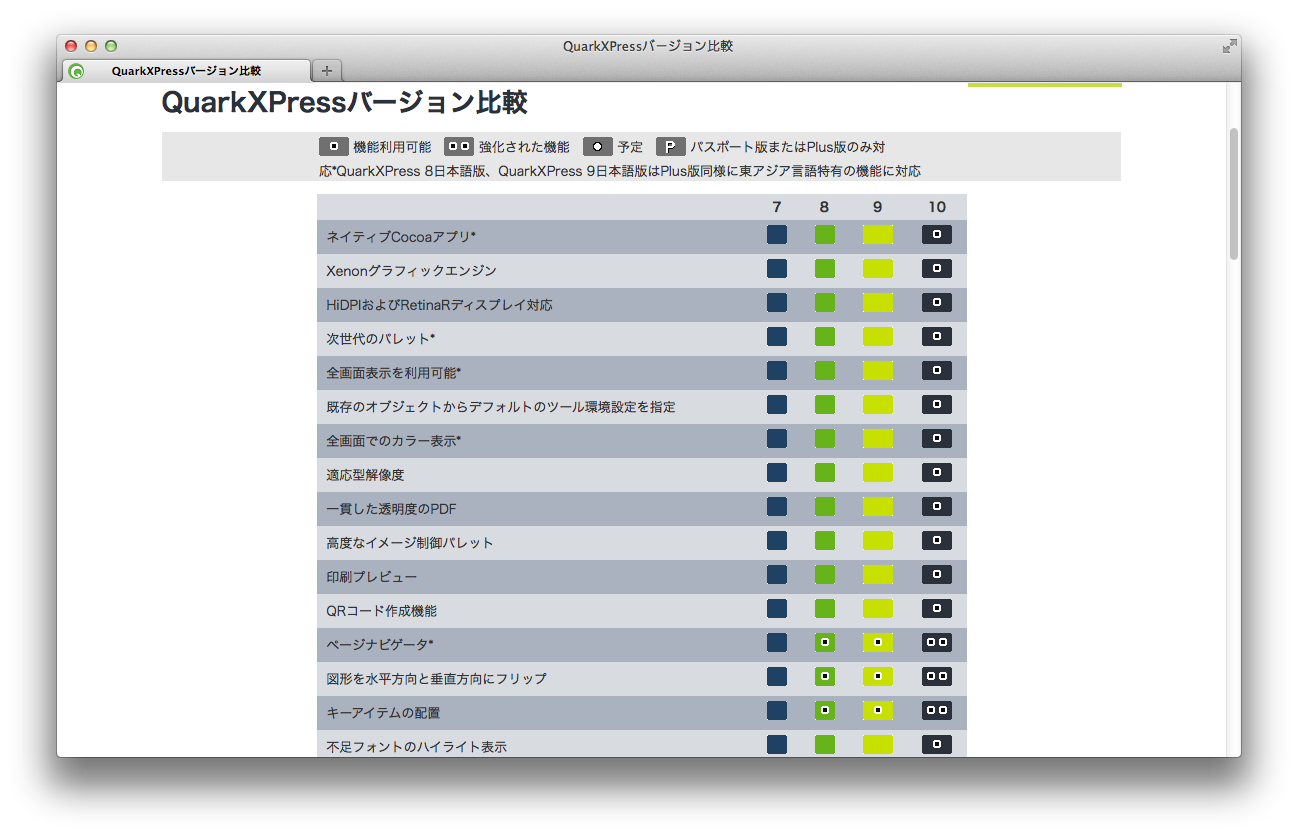Screen dimensions: 1298x836
Task: Click the fullscreen arrows in the title bar
Action: click(1228, 45)
